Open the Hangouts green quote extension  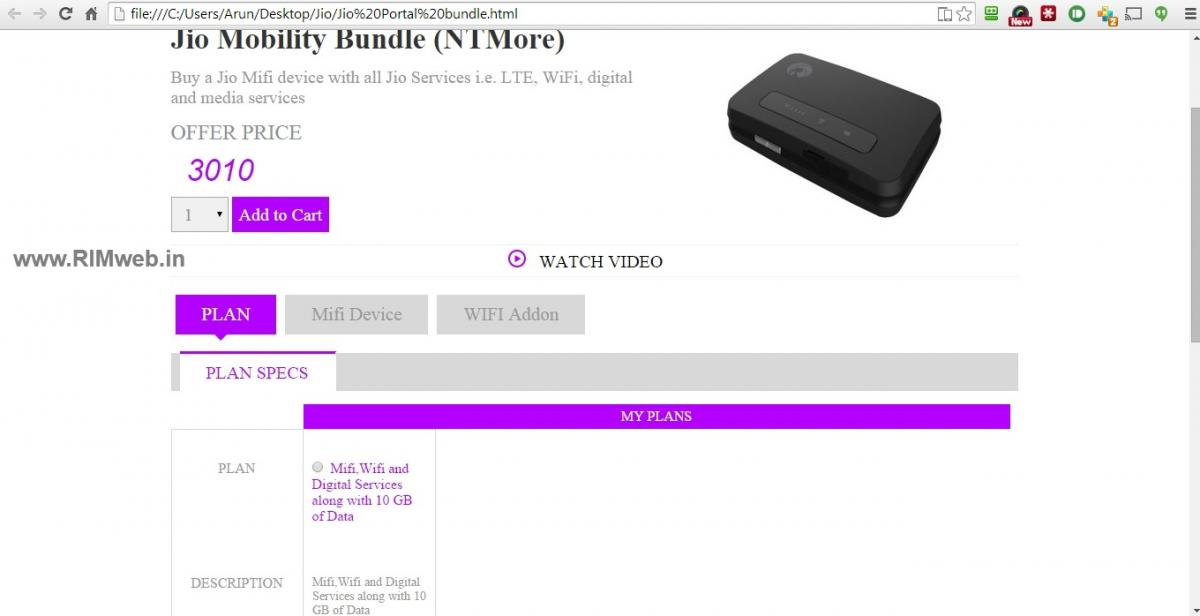point(1161,14)
